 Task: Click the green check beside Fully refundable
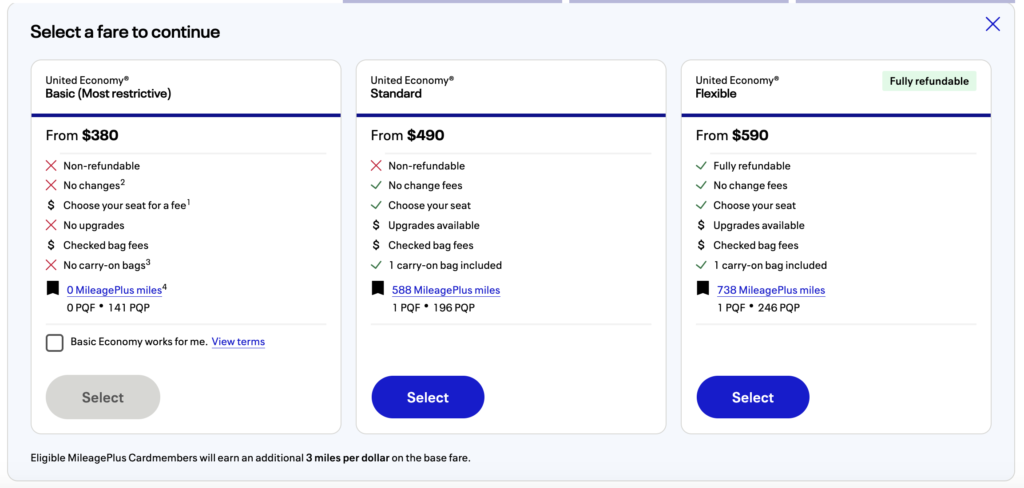(701, 166)
